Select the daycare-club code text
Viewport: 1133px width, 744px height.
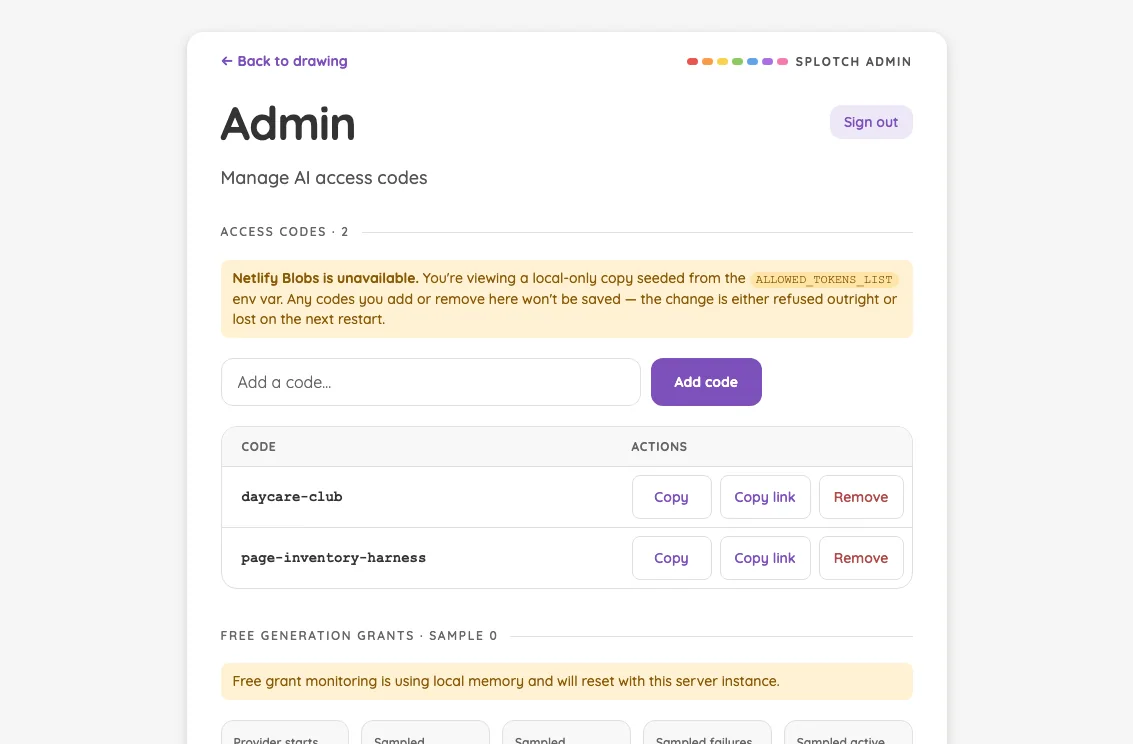click(x=292, y=497)
